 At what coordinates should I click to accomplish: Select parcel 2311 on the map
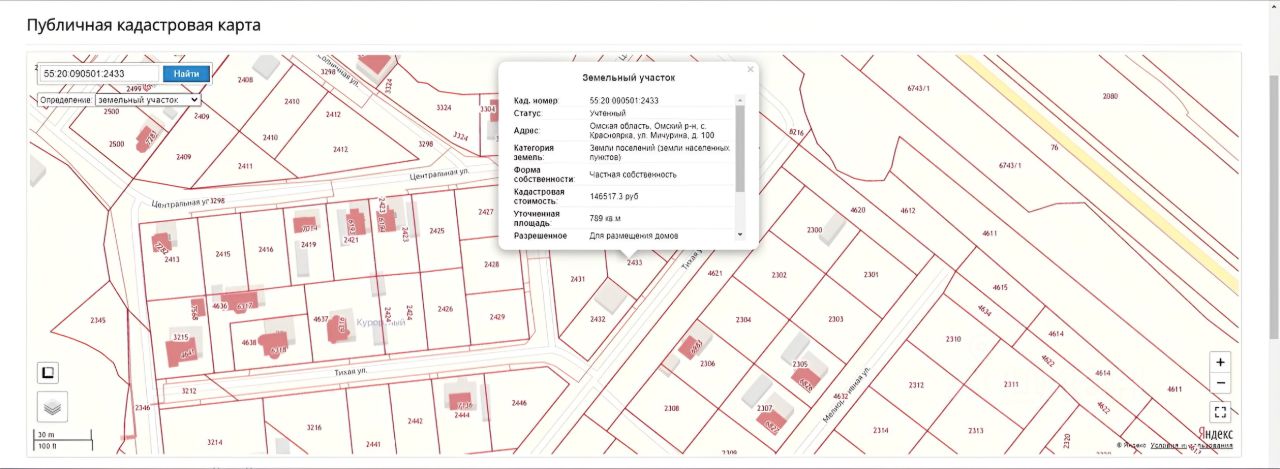[x=1011, y=384]
